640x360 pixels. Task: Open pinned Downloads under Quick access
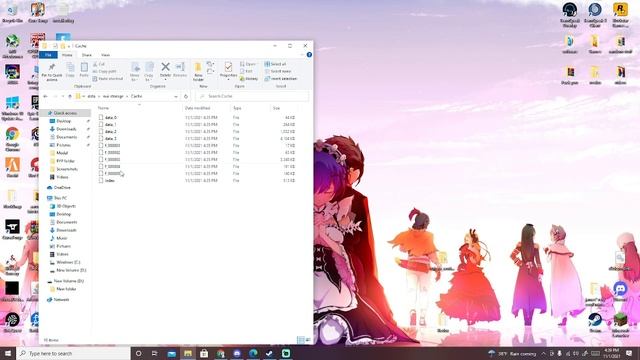coord(66,129)
